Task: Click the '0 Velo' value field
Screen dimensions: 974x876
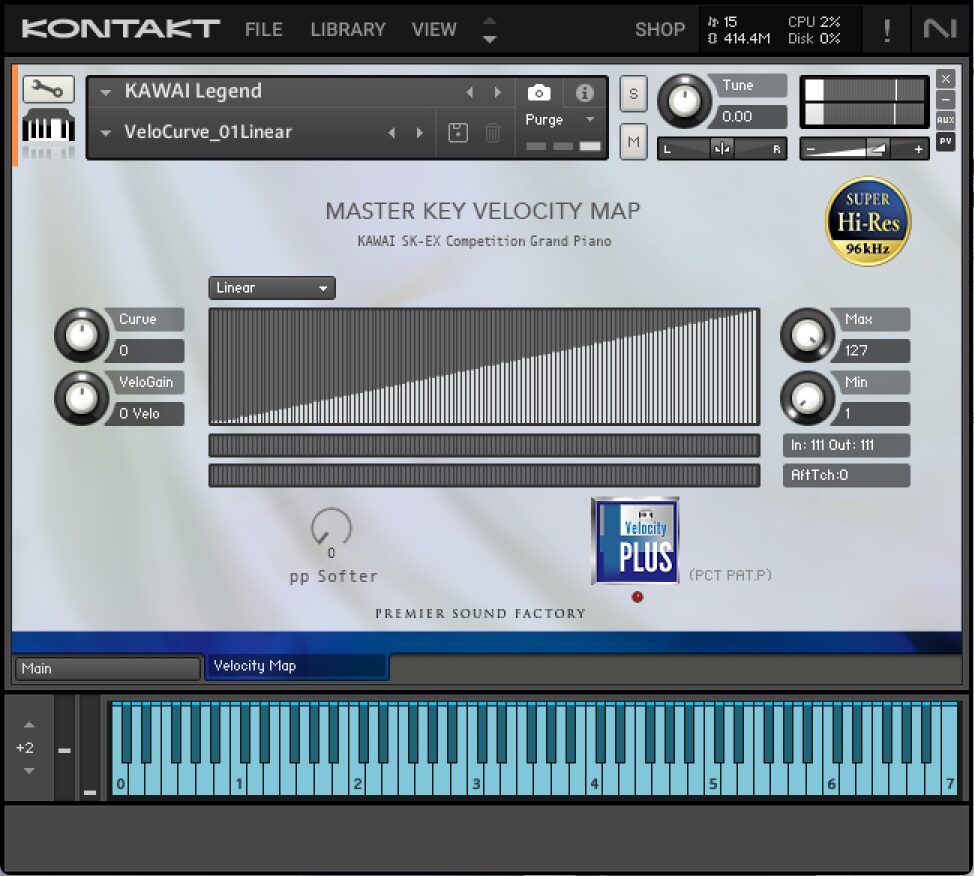Action: point(148,413)
